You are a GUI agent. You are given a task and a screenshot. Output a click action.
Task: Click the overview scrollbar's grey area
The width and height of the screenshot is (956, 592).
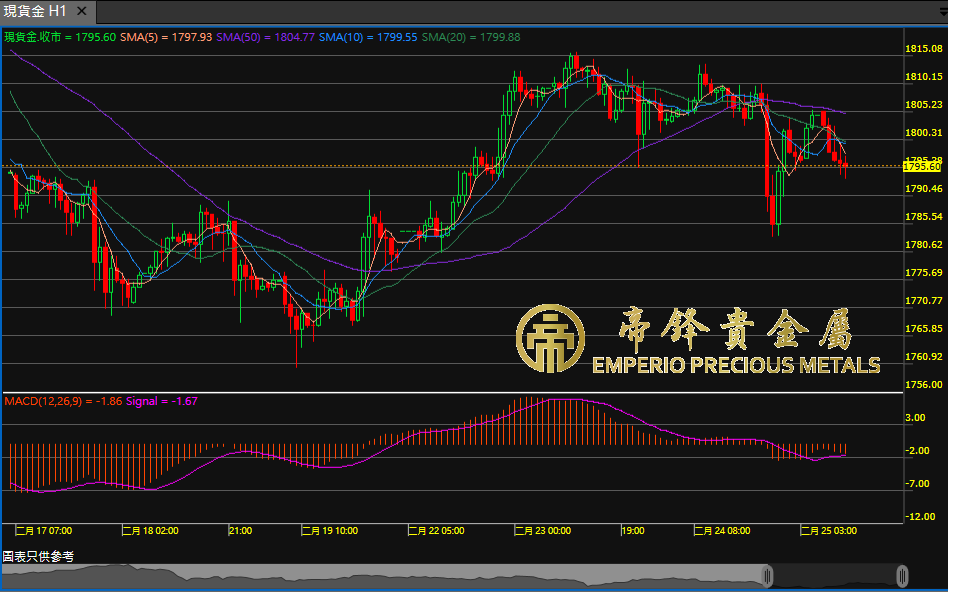400,576
